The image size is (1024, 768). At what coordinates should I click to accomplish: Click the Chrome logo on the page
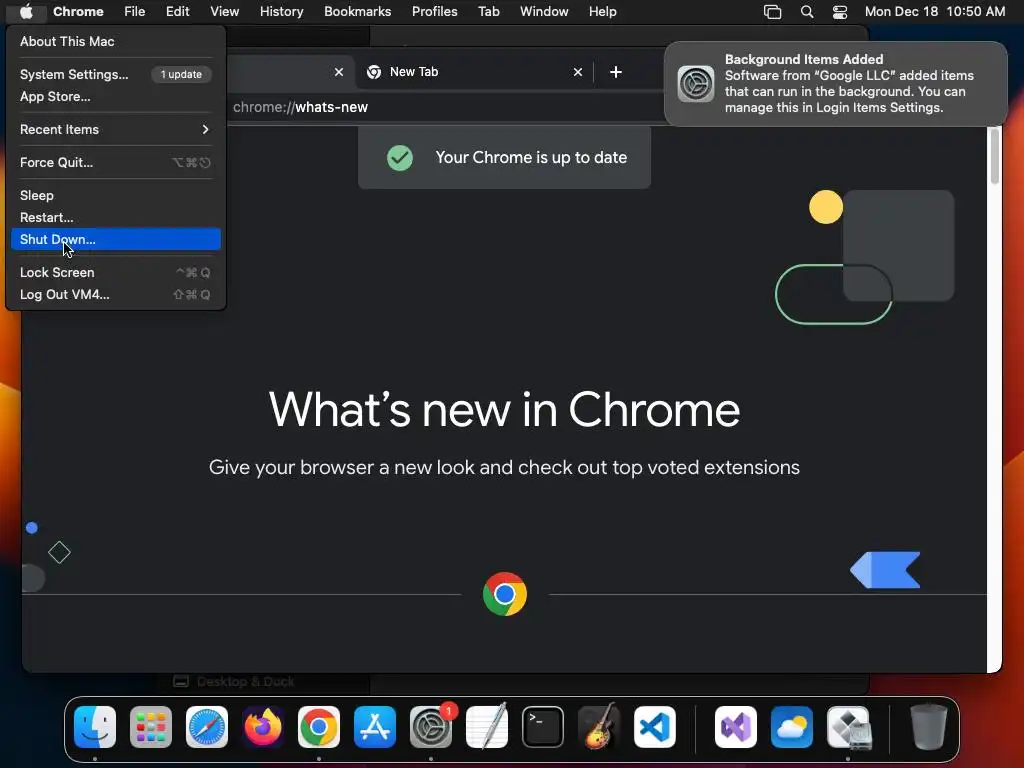(505, 594)
